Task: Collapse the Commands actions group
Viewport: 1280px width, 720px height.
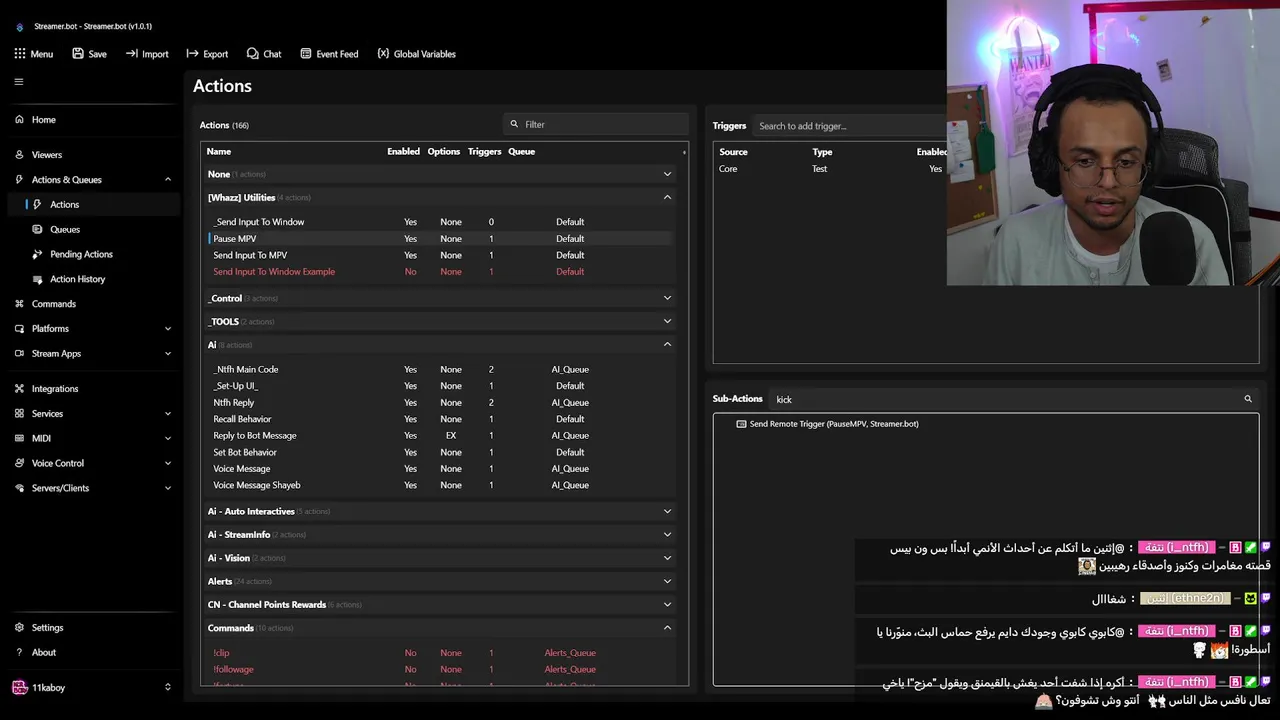Action: (667, 628)
